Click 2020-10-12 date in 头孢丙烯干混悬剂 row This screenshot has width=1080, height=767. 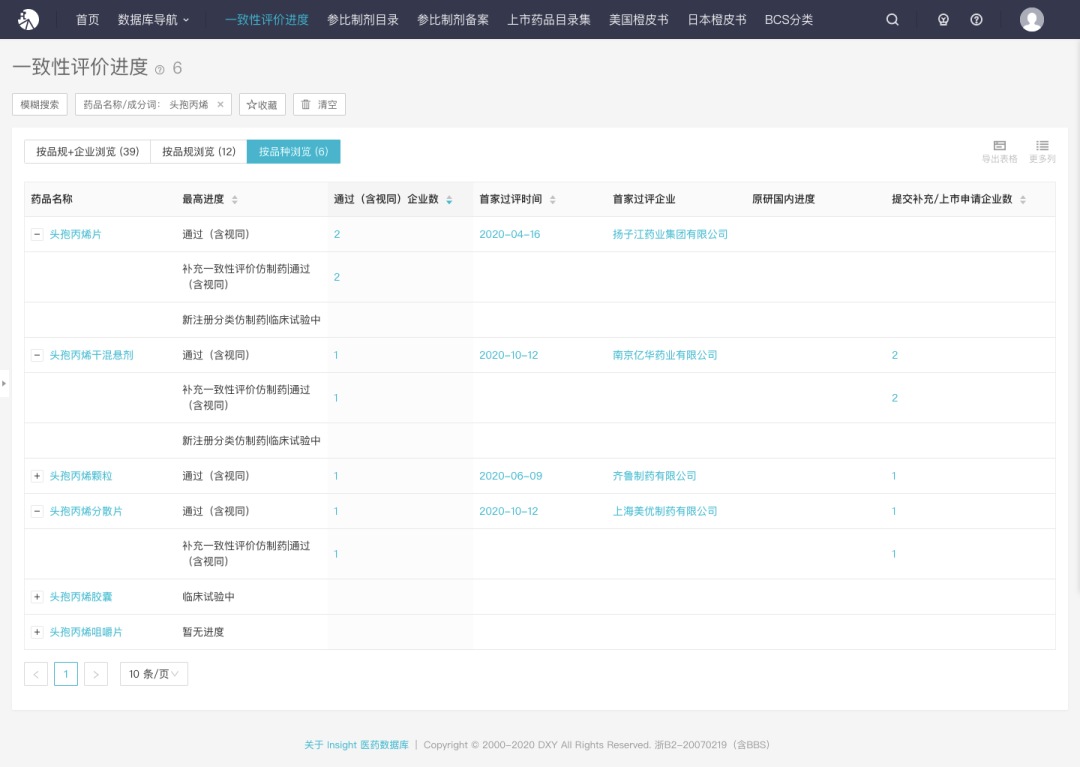click(509, 355)
